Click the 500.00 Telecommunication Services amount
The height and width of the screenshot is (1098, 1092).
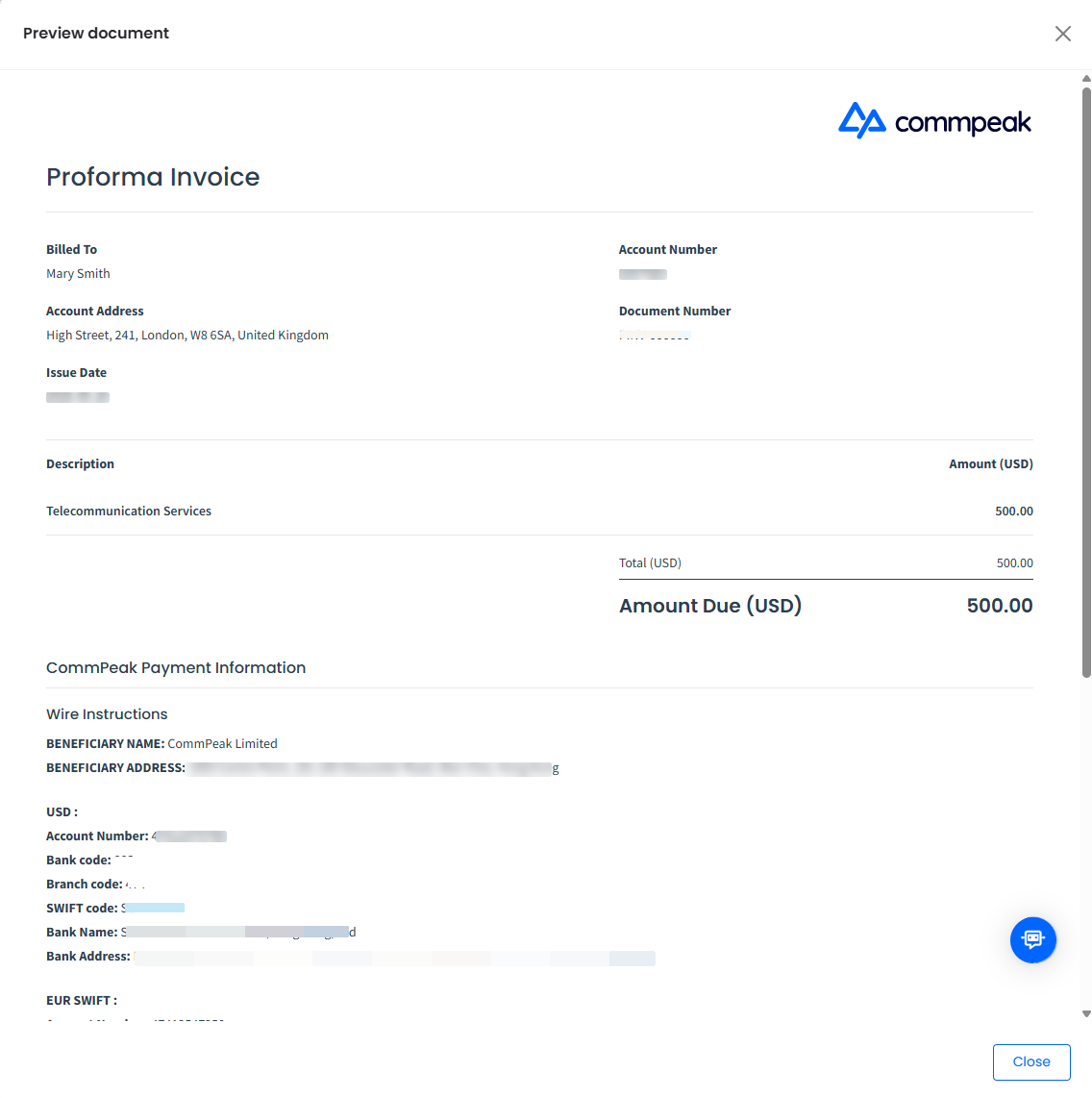pos(1013,512)
